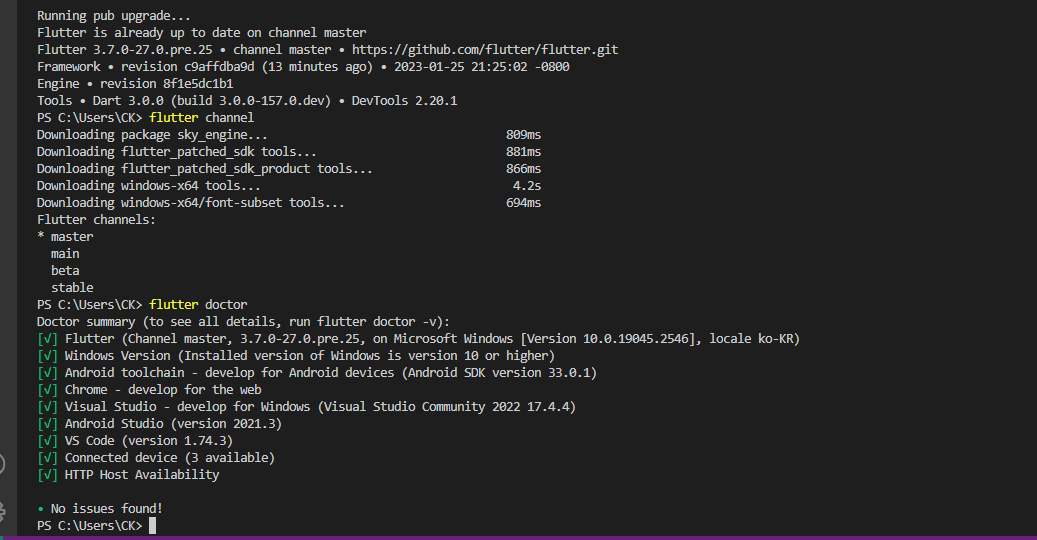Click the 'Flutter 3.7.0-27.0.pre.25' version text

[124, 50]
